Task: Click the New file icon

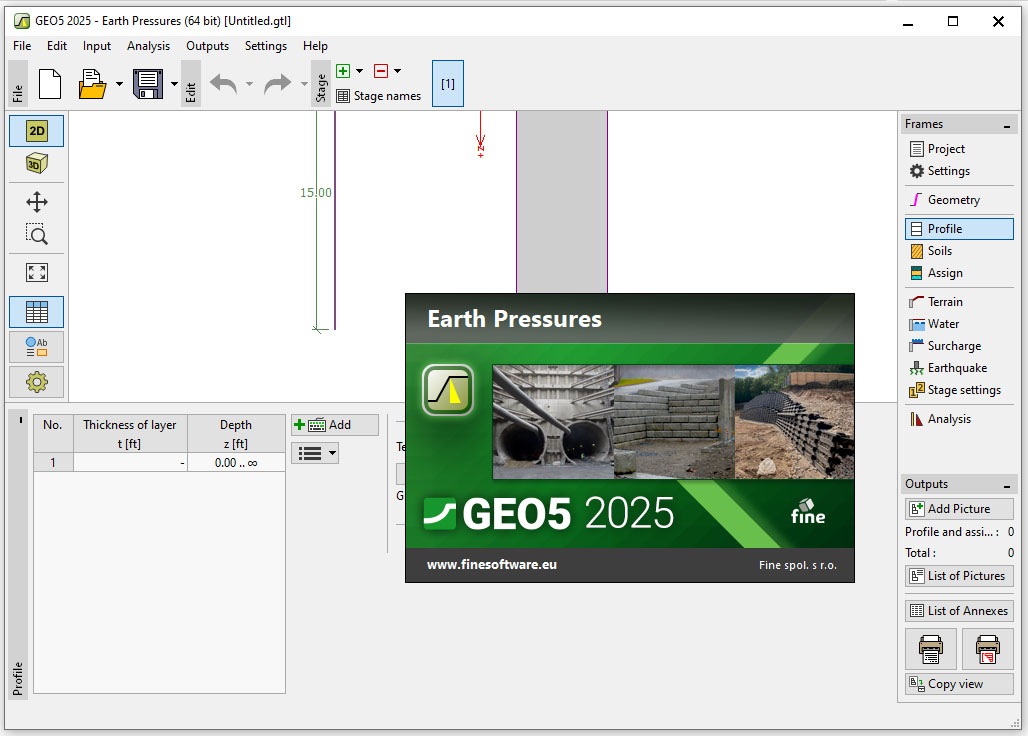Action: point(50,83)
